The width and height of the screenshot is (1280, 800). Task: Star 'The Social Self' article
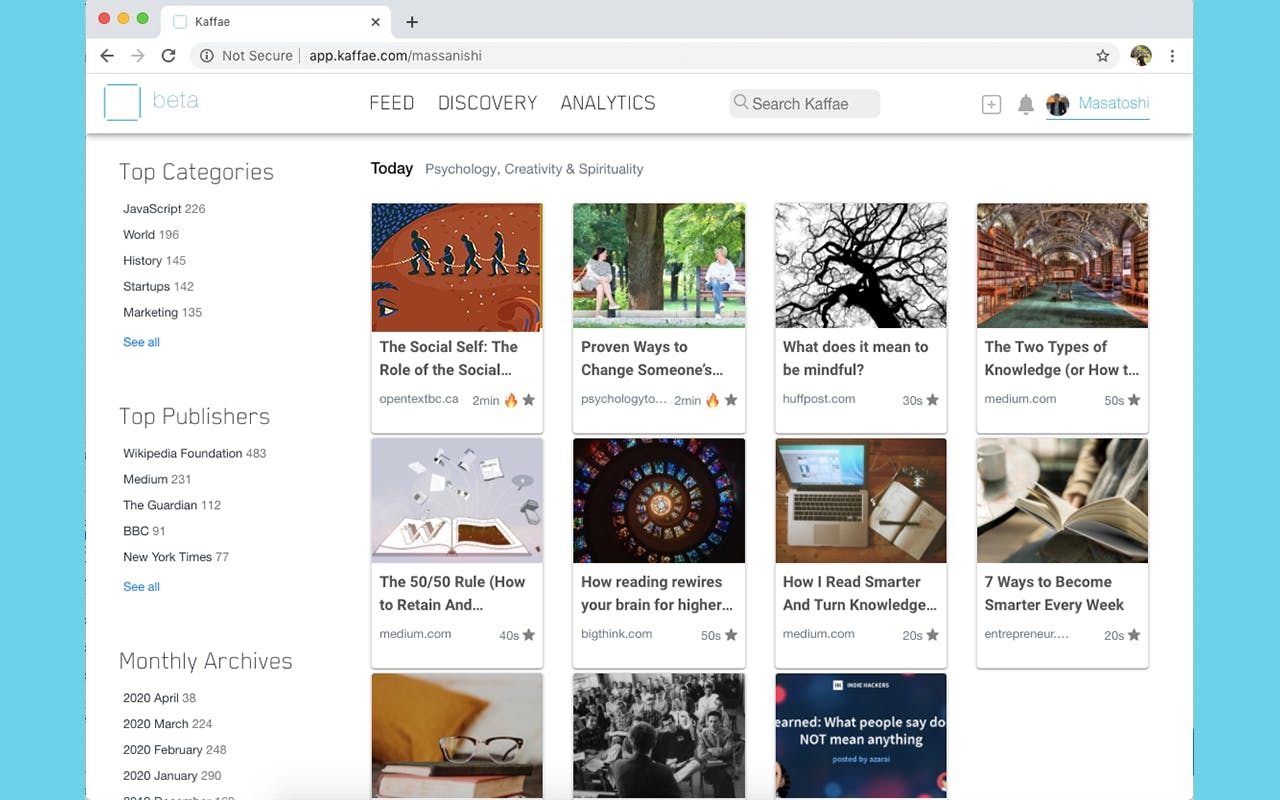529,400
